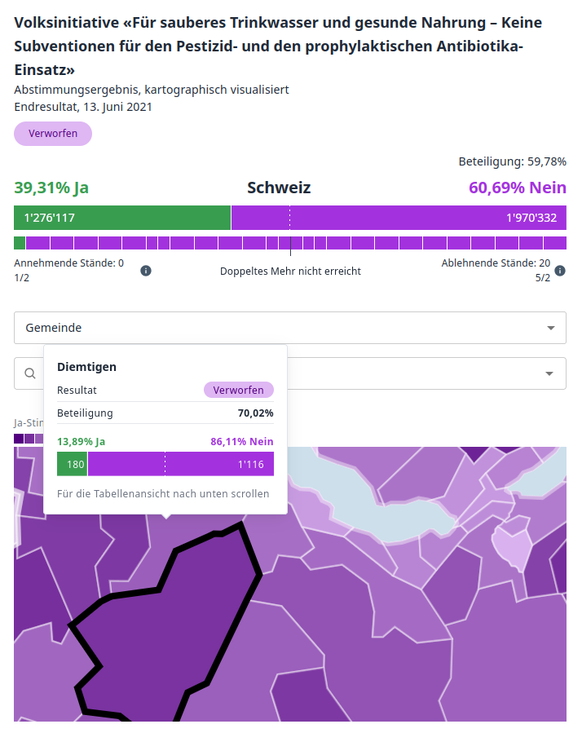Image resolution: width=582 pixels, height=733 pixels.
Task: Expand the search field dropdown arrow
Action: coord(549,374)
